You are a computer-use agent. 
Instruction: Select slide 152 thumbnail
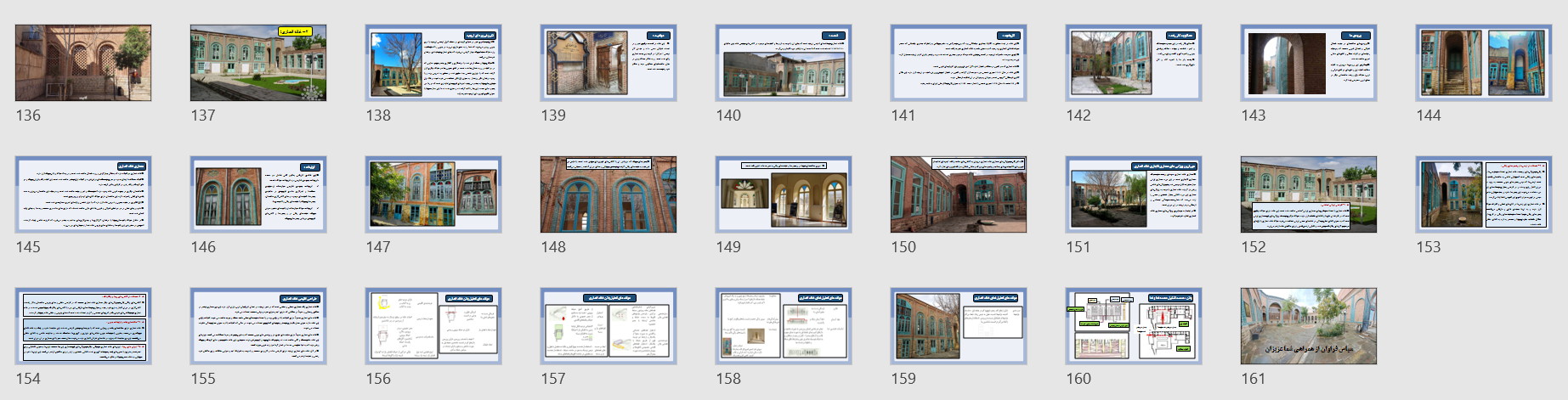[x=1309, y=194]
